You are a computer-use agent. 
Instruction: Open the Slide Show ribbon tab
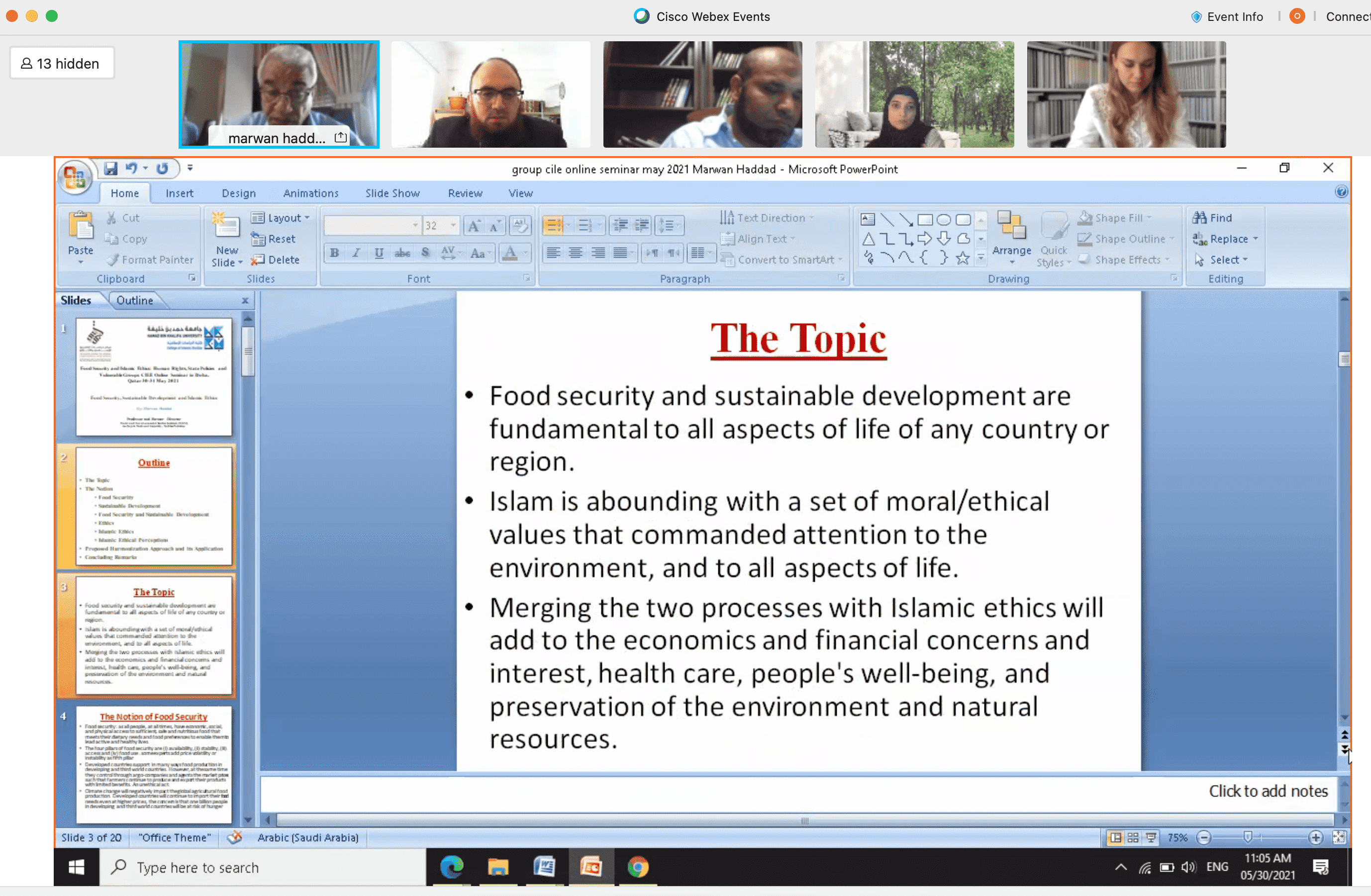[392, 193]
